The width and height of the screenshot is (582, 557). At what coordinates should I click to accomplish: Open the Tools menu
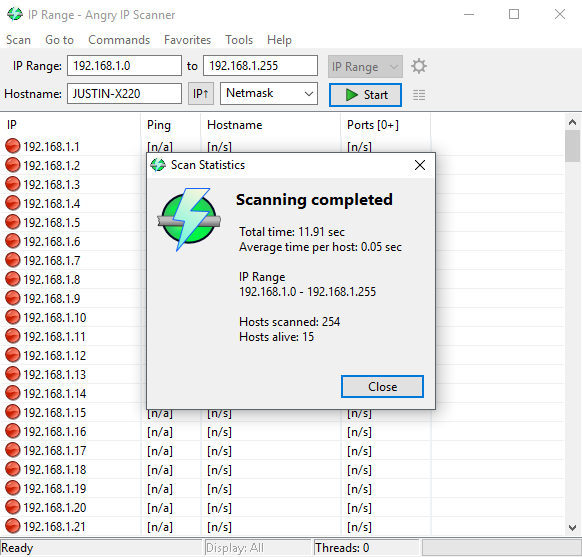click(x=239, y=40)
